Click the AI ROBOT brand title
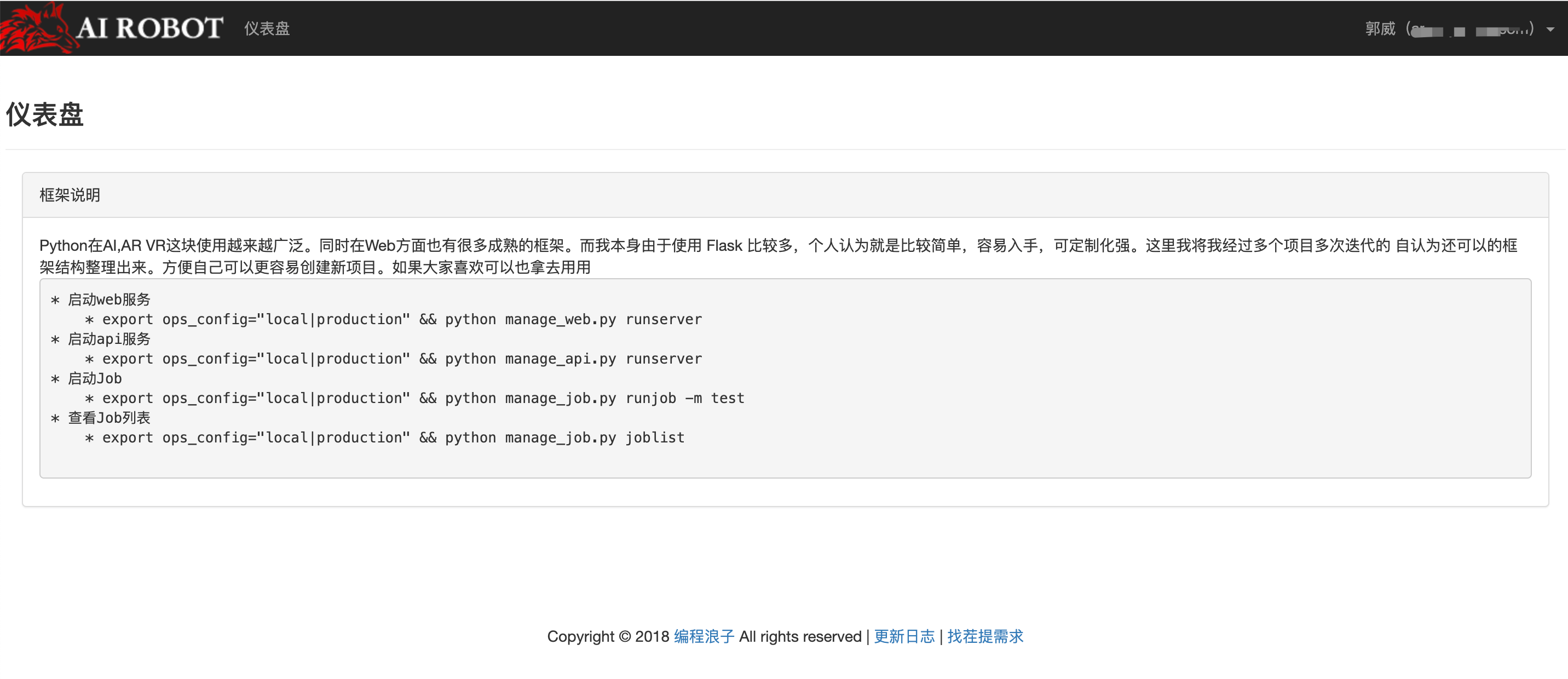 coord(150,28)
